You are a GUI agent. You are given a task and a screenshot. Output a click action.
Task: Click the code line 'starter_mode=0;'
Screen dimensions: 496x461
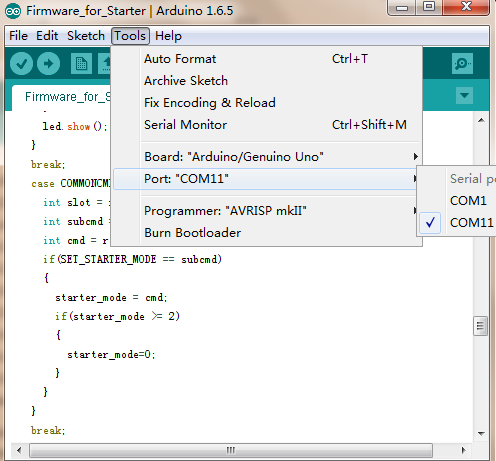(x=111, y=354)
